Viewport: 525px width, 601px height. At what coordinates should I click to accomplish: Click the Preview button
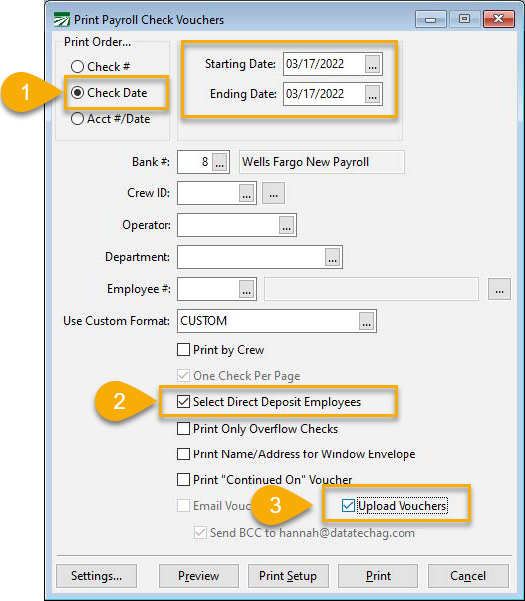coord(199,576)
